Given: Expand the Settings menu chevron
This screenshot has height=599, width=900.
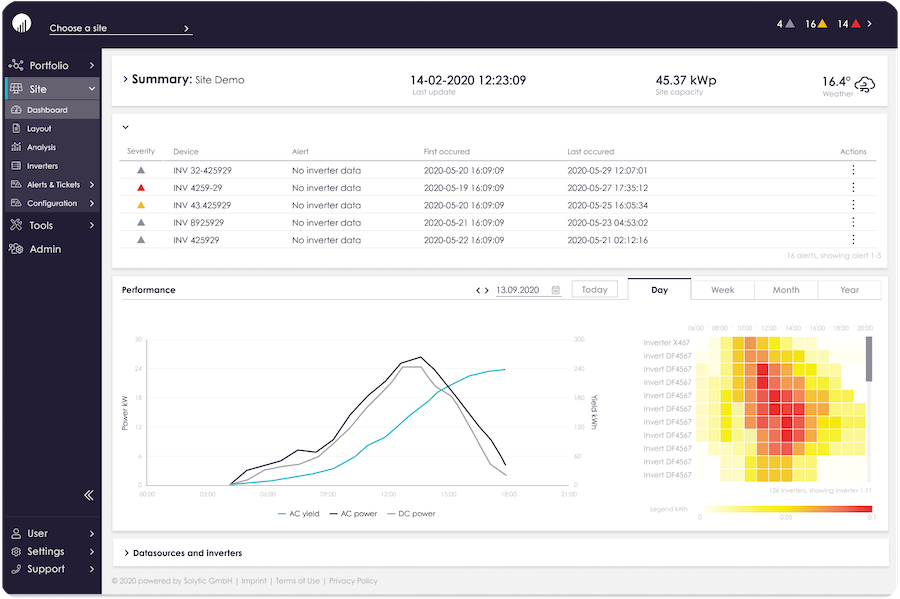Looking at the screenshot, I should click(92, 551).
